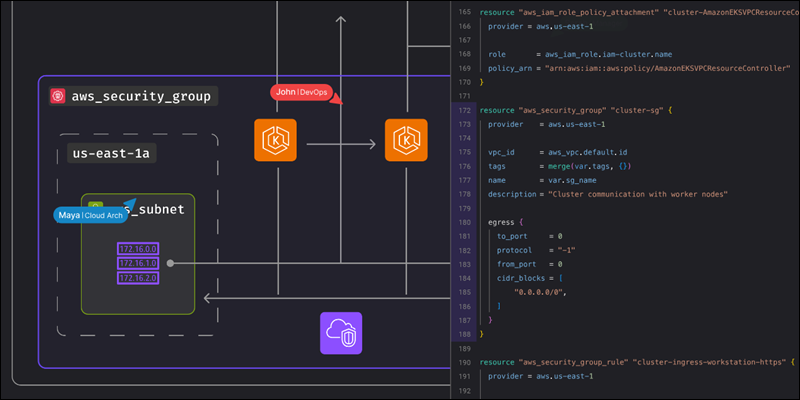The width and height of the screenshot is (800, 400).
Task: Click "cluster-ingress-workstation-https" resource name
Action: [708, 362]
